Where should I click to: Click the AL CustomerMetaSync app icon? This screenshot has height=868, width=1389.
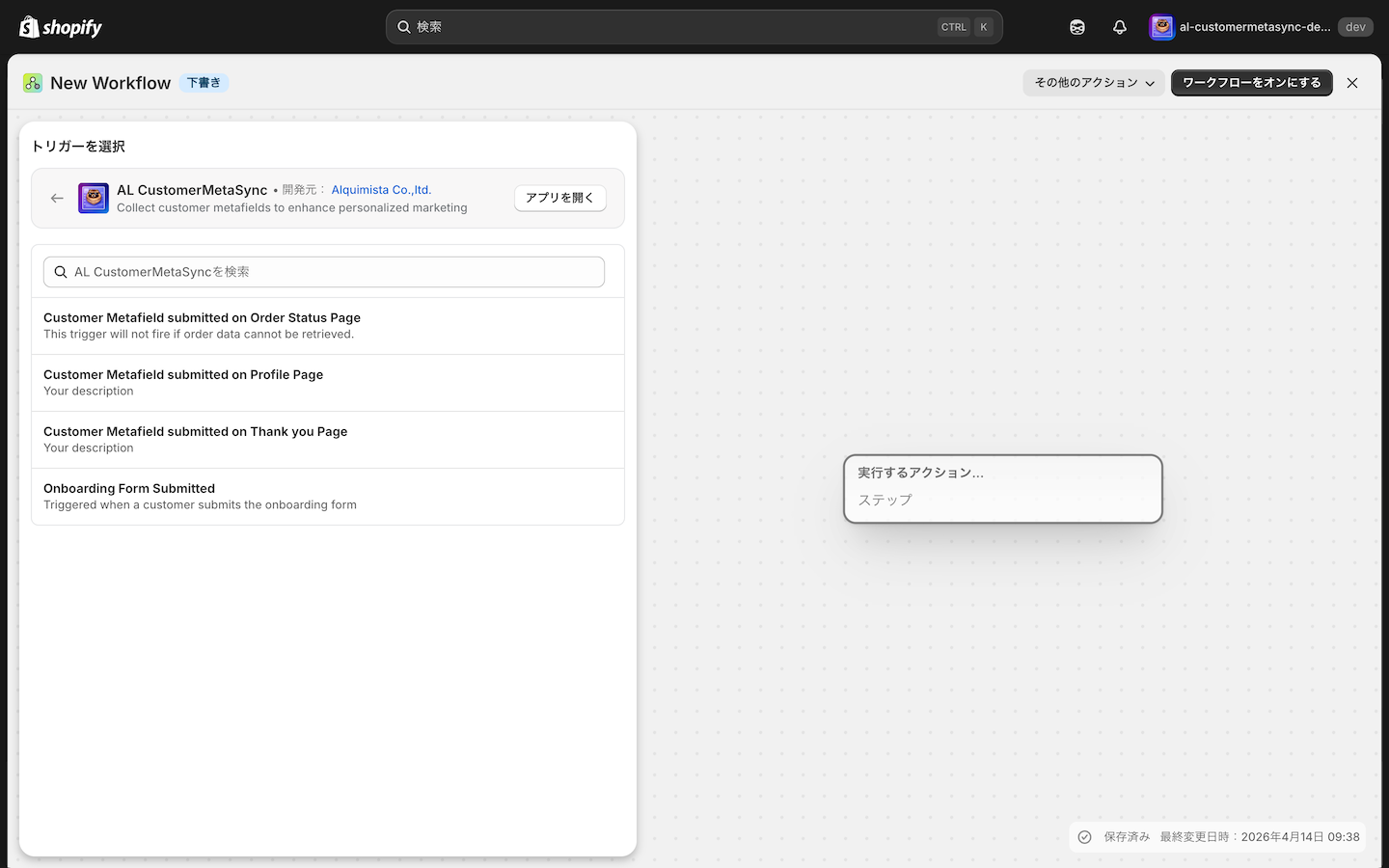[x=94, y=198]
